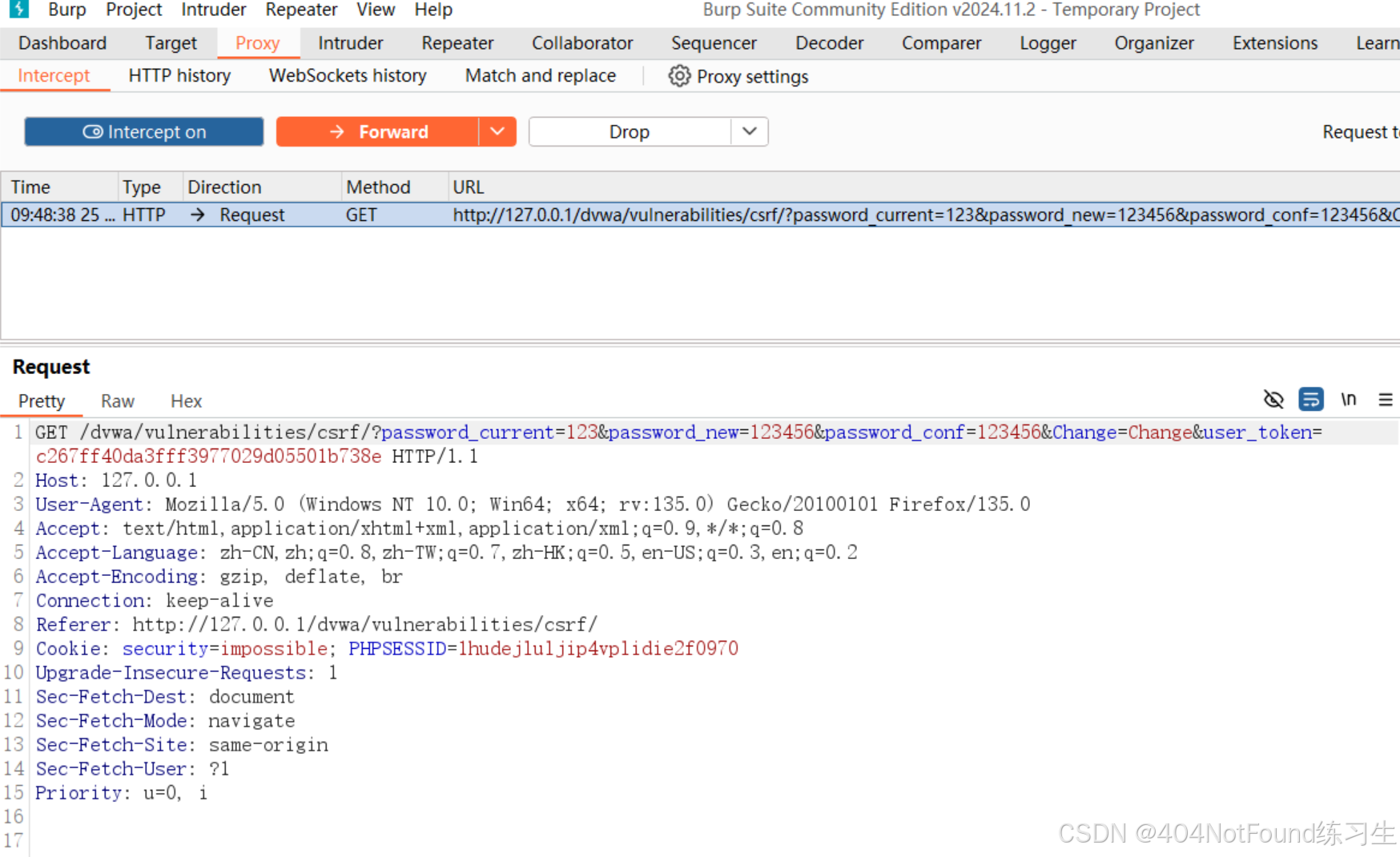Click the Host: 127.0.0.1 header line
The image size is (1400, 857).
point(116,480)
